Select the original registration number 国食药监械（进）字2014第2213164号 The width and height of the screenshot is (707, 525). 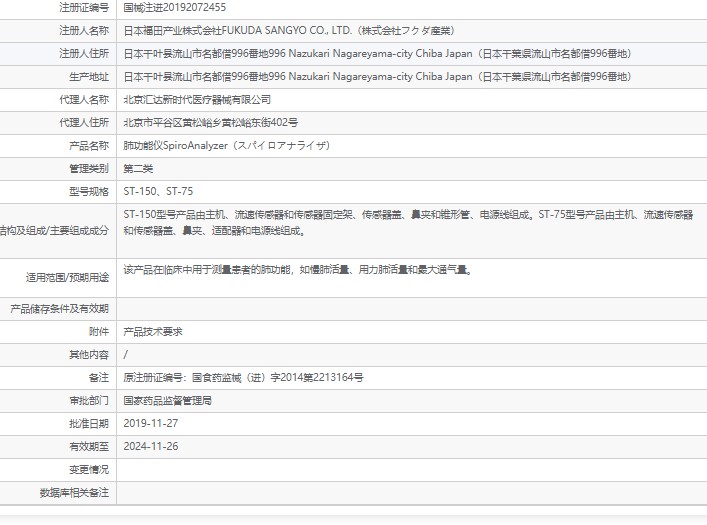277,378
